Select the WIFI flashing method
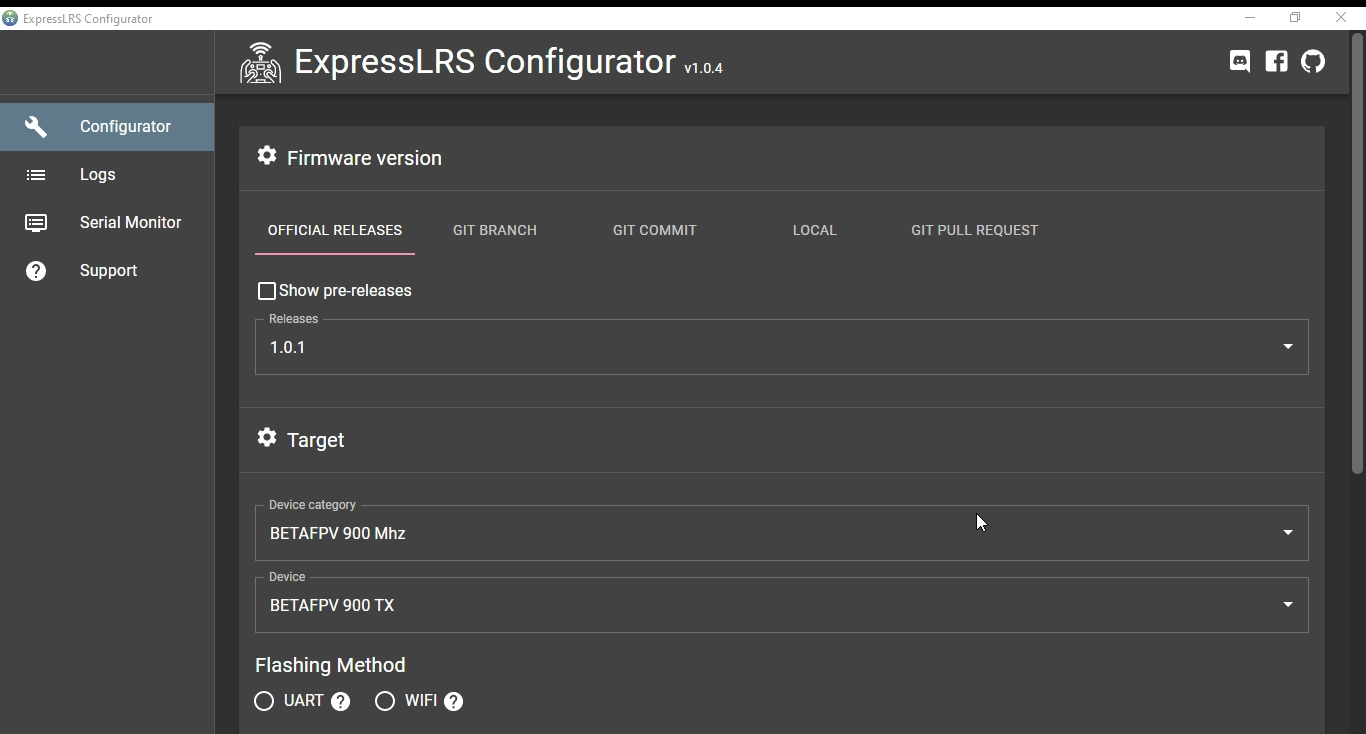 pos(385,701)
